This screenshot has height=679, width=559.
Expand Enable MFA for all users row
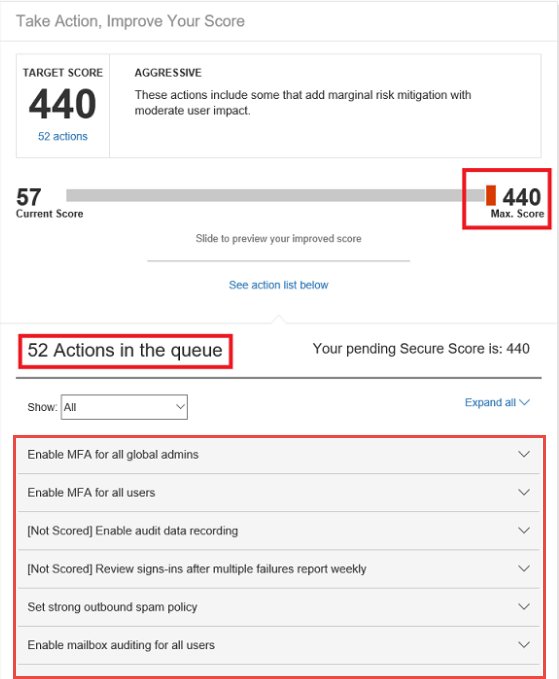(278, 492)
